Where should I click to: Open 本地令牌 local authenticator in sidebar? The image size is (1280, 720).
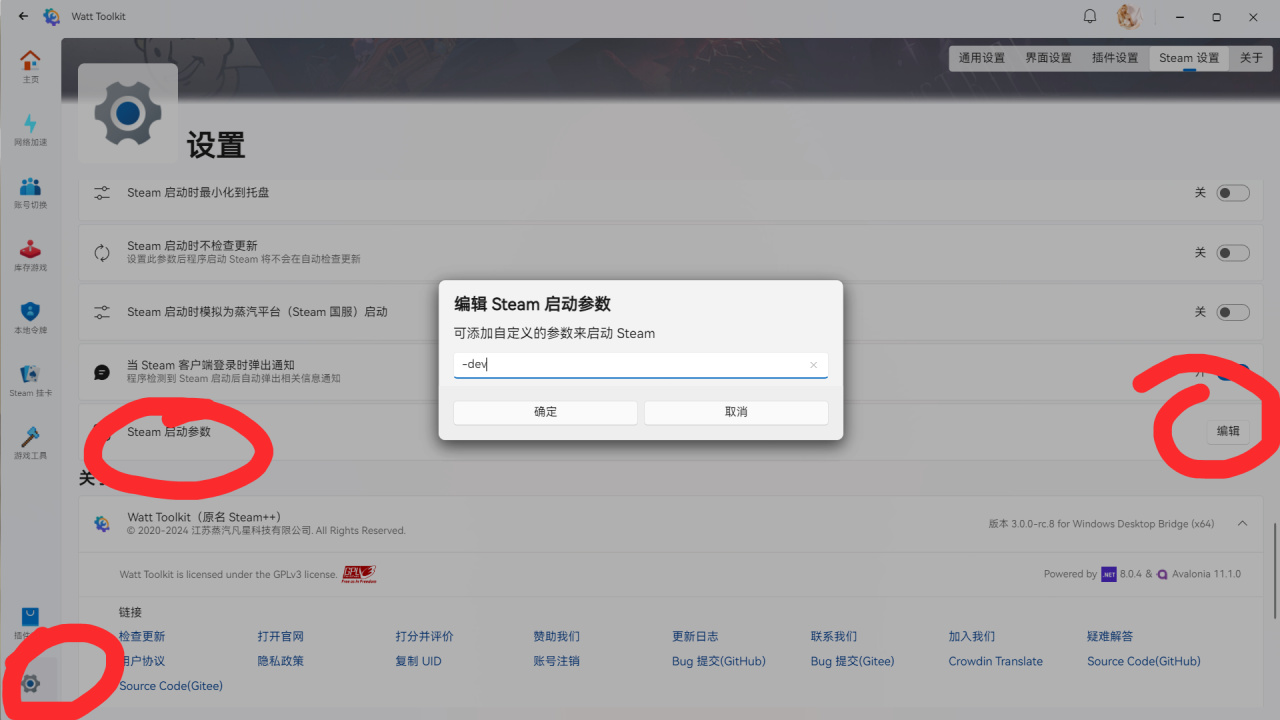coord(30,318)
